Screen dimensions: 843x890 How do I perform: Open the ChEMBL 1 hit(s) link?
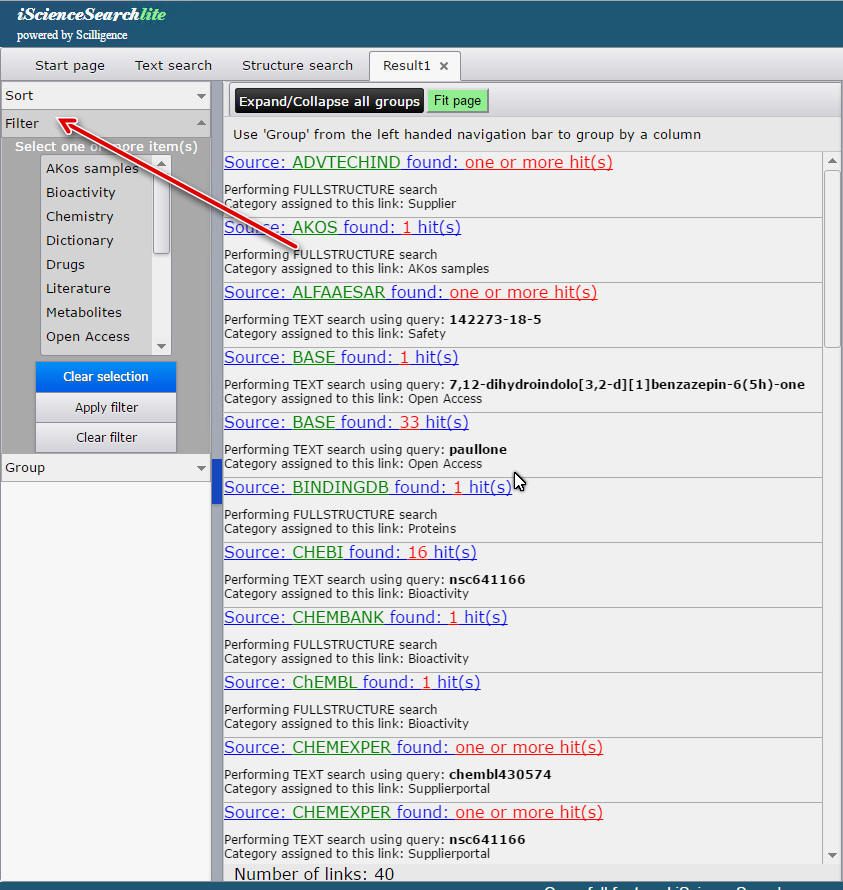(x=352, y=682)
